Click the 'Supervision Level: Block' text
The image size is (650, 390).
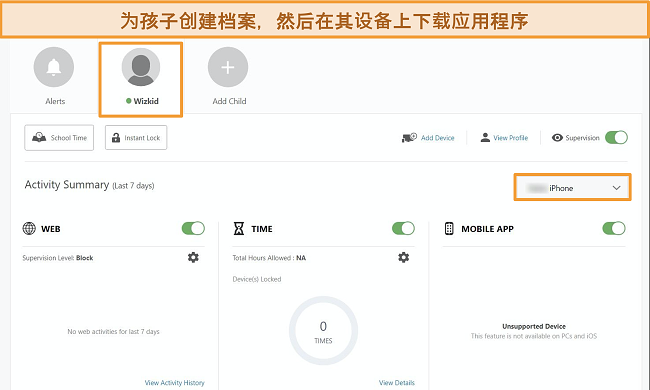point(58,258)
